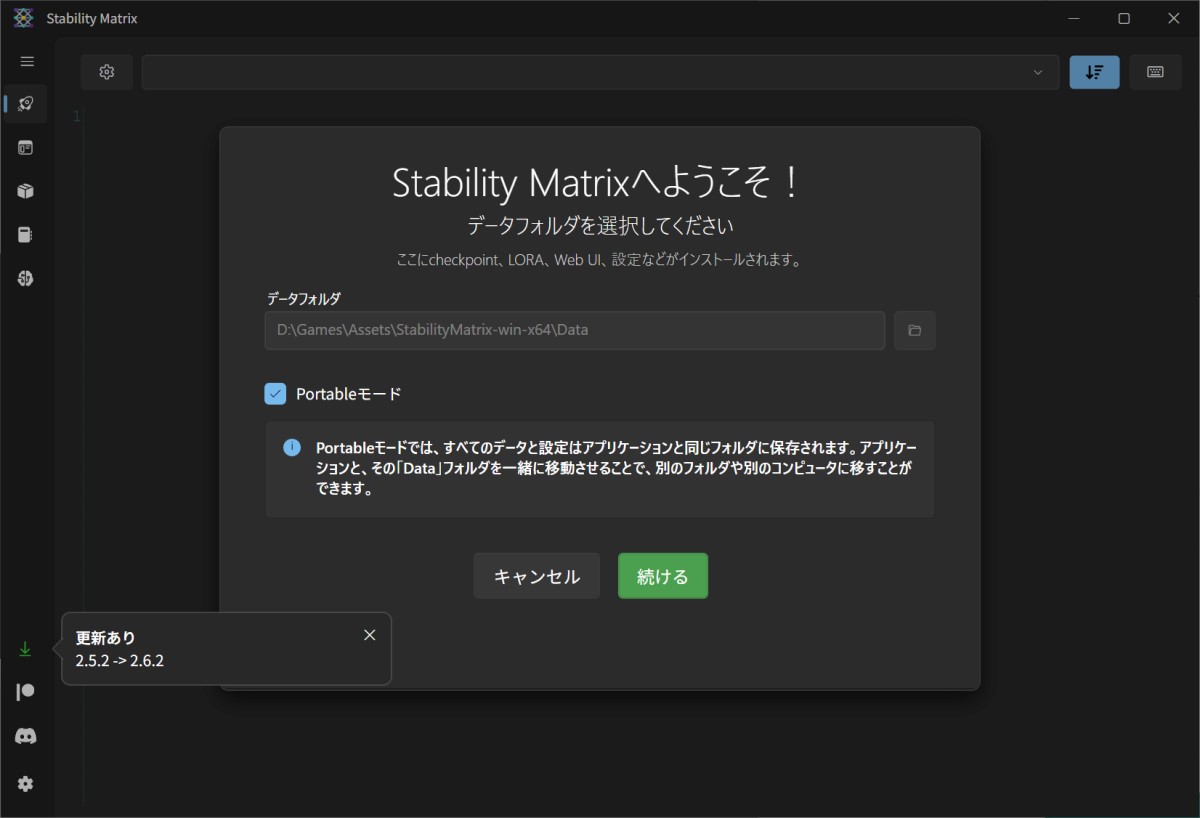Open the Patreon icon in sidebar
This screenshot has height=818, width=1200.
tap(26, 692)
